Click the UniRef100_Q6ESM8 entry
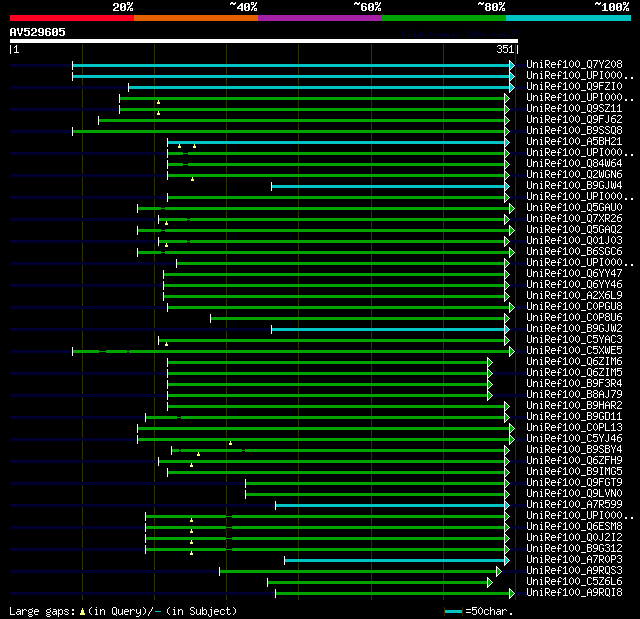This screenshot has height=619, width=640. click(x=574, y=527)
